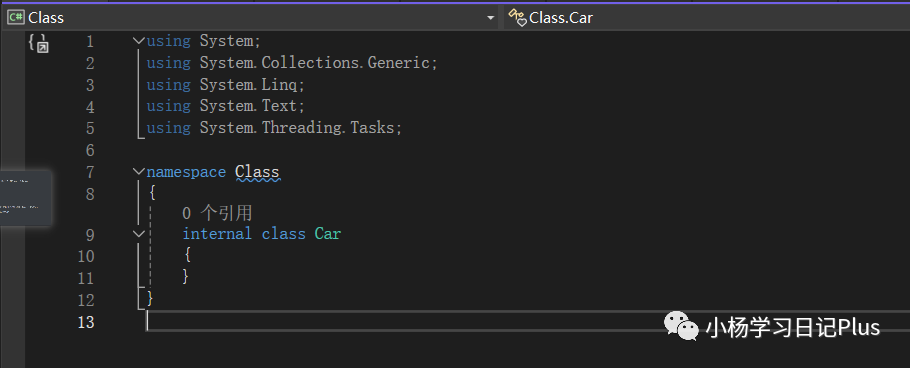Click the Class namespace name with squiggle

pos(257,172)
